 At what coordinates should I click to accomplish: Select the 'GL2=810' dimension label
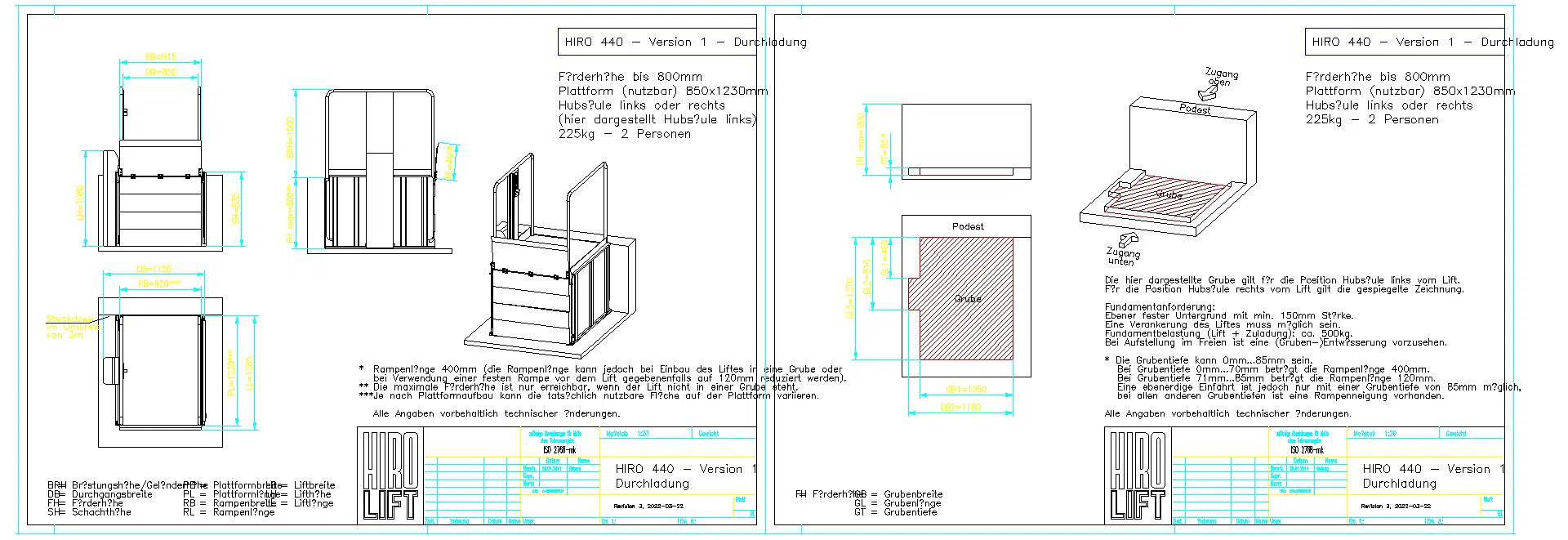point(866,276)
